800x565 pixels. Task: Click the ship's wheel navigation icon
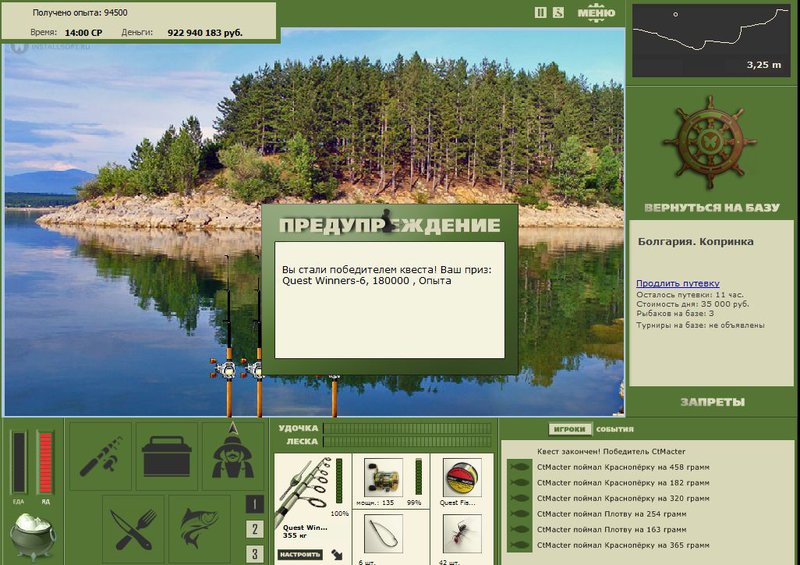709,142
